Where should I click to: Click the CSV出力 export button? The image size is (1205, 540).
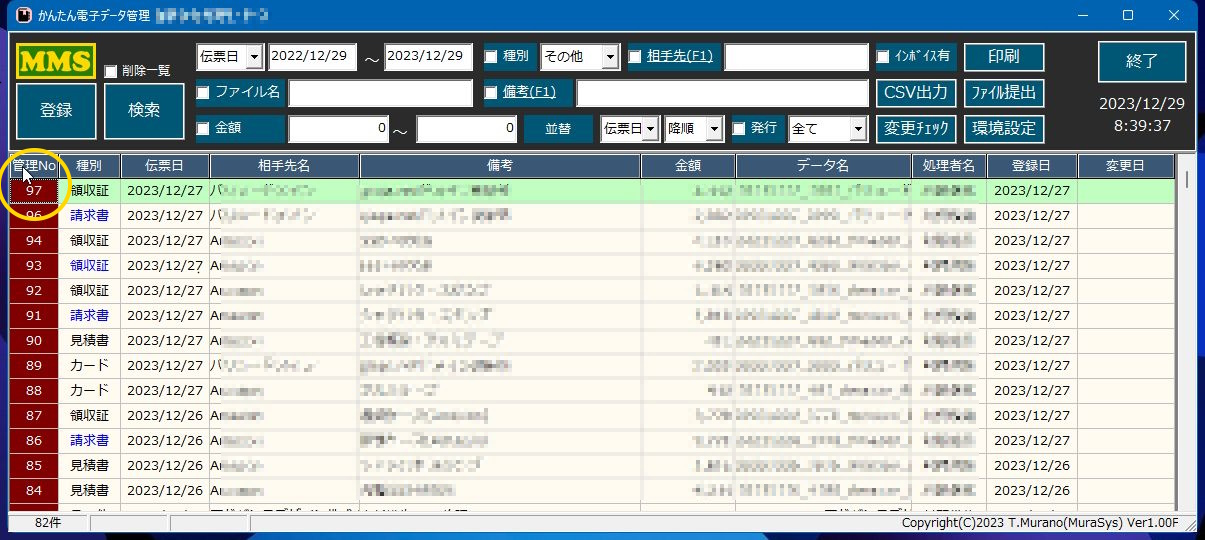917,93
